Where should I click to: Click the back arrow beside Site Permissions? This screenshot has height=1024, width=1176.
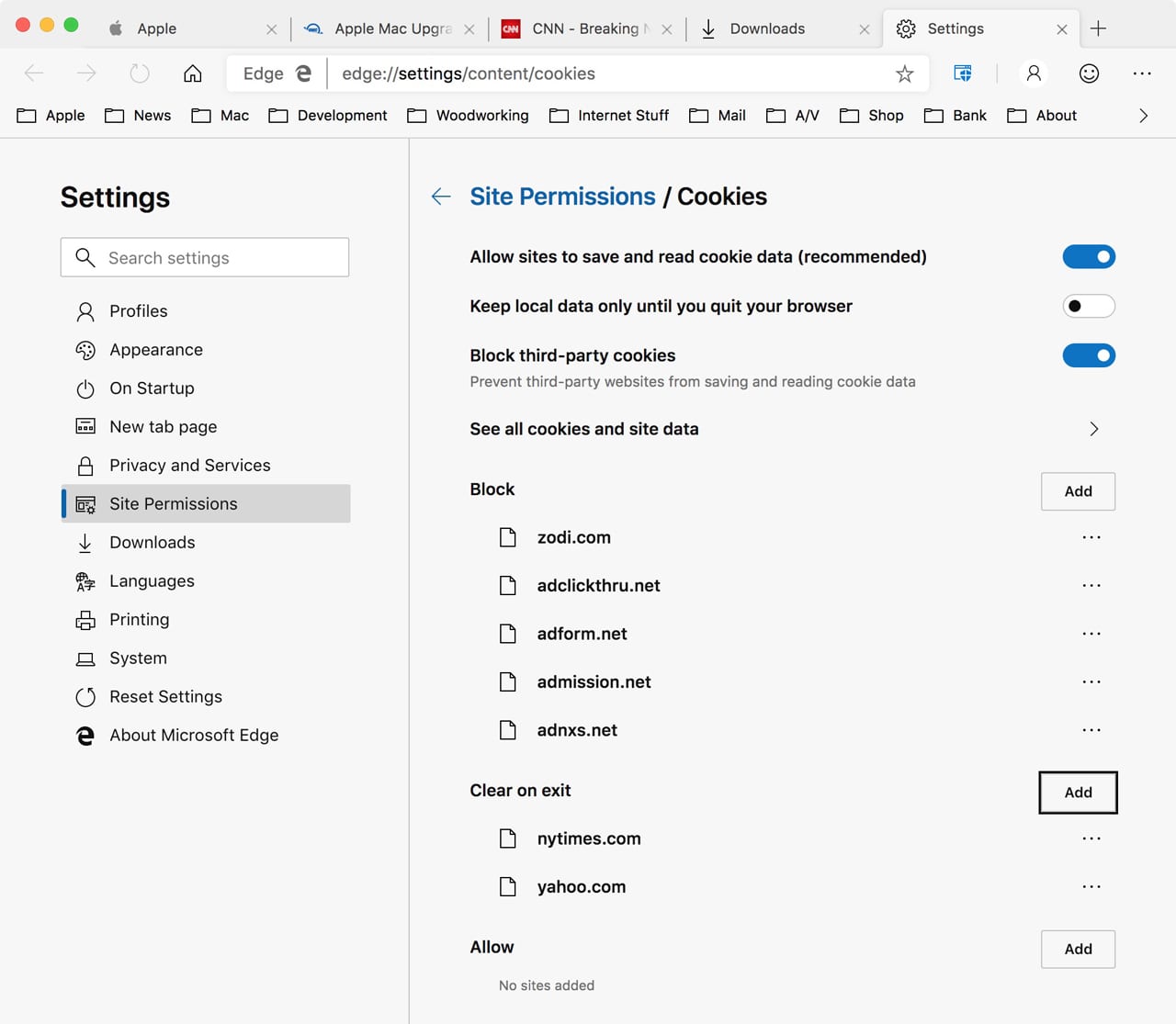pos(441,197)
